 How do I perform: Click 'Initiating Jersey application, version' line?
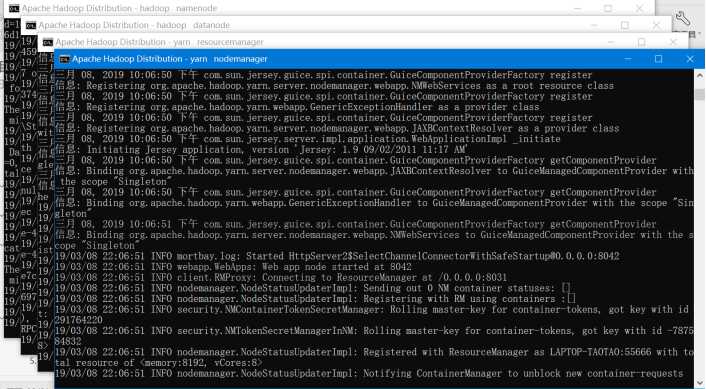tap(262, 149)
